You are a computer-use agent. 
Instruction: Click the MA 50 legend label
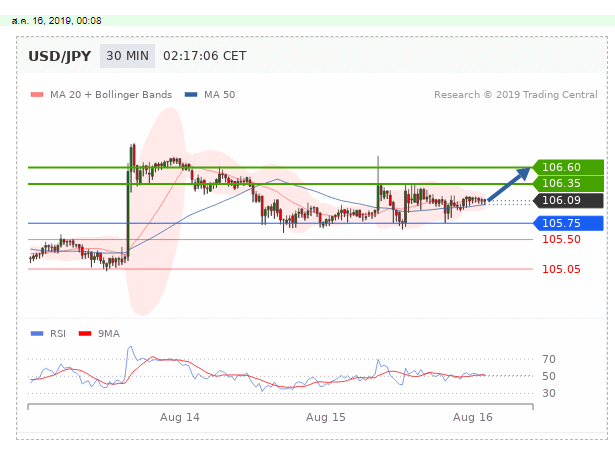tap(220, 95)
